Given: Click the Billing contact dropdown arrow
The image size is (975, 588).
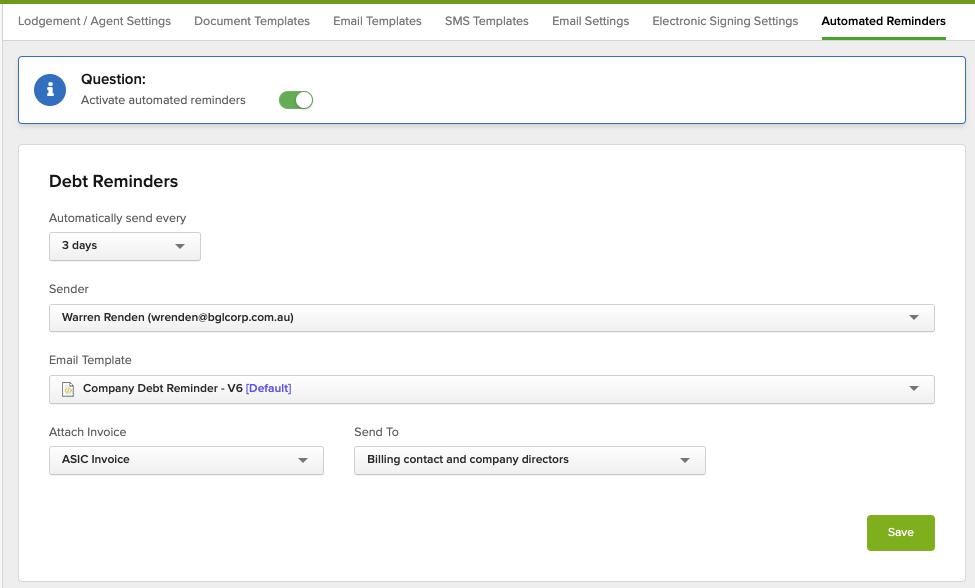Looking at the screenshot, I should point(685,461).
